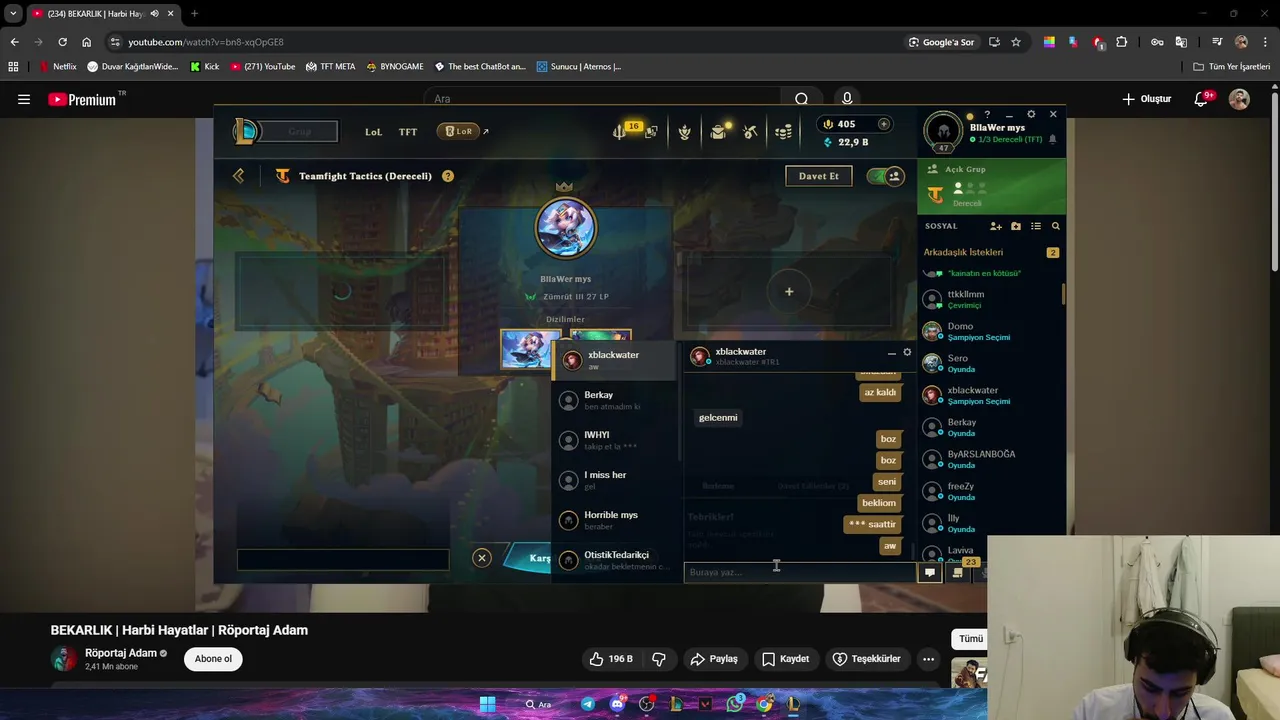Open Chrome extensions puzzle icon
Screen dimensions: 1280x720
coord(1121,42)
